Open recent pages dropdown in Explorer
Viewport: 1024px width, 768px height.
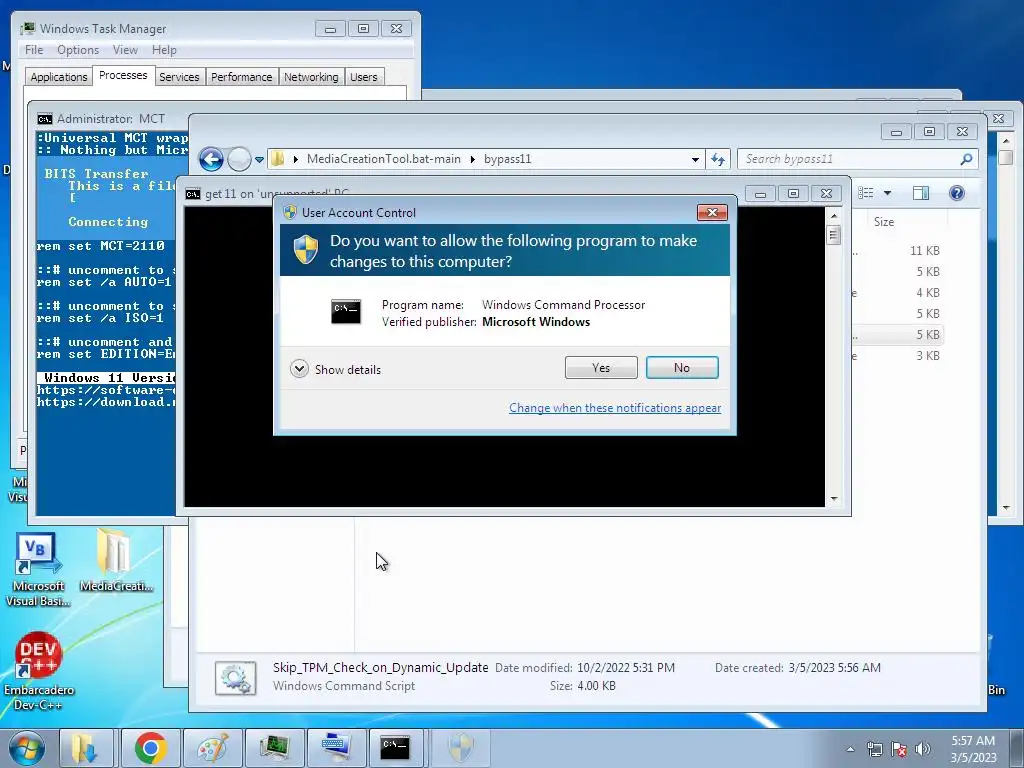(259, 159)
